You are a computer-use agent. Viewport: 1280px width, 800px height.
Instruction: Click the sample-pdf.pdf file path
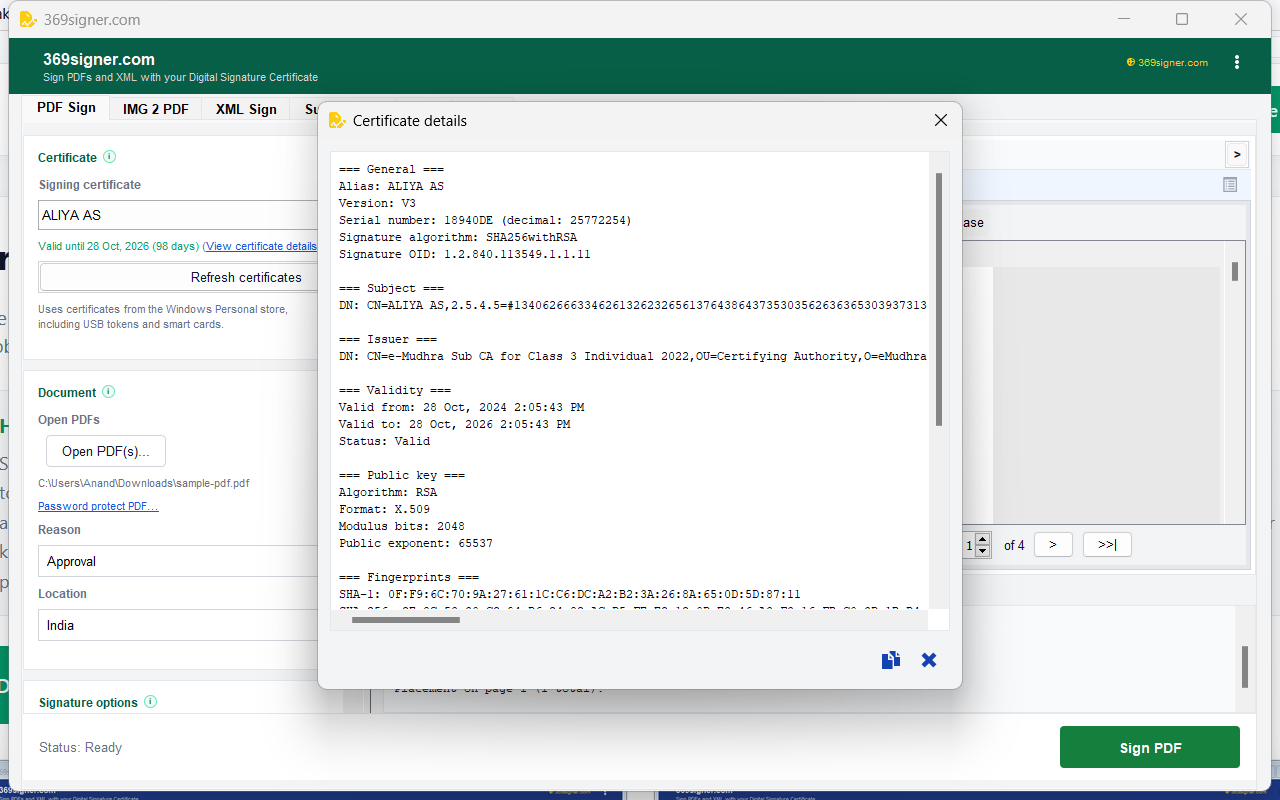[143, 483]
